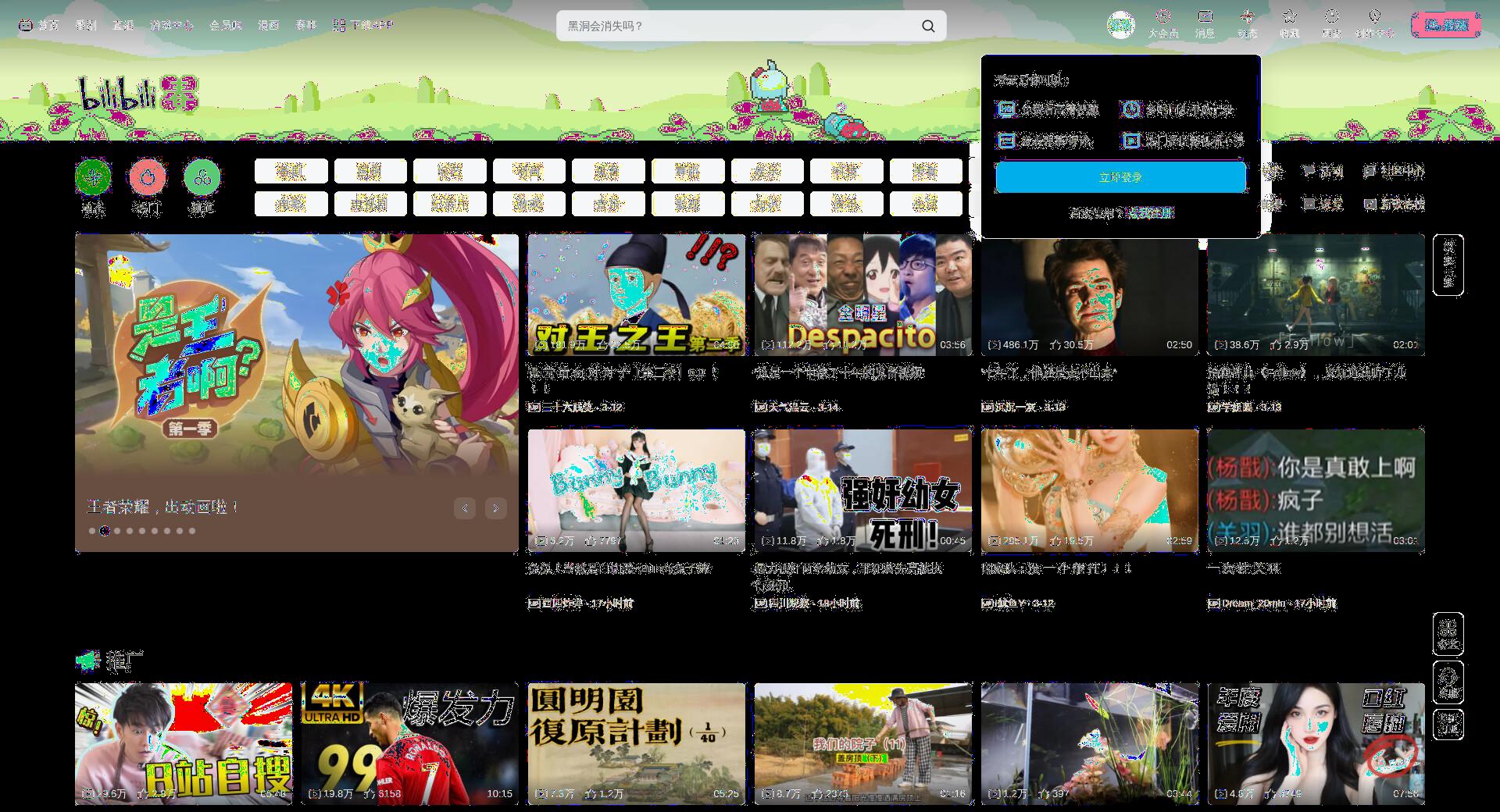1500x812 pixels.
Task: Play the 对王之王 video thumbnail
Action: tap(637, 295)
